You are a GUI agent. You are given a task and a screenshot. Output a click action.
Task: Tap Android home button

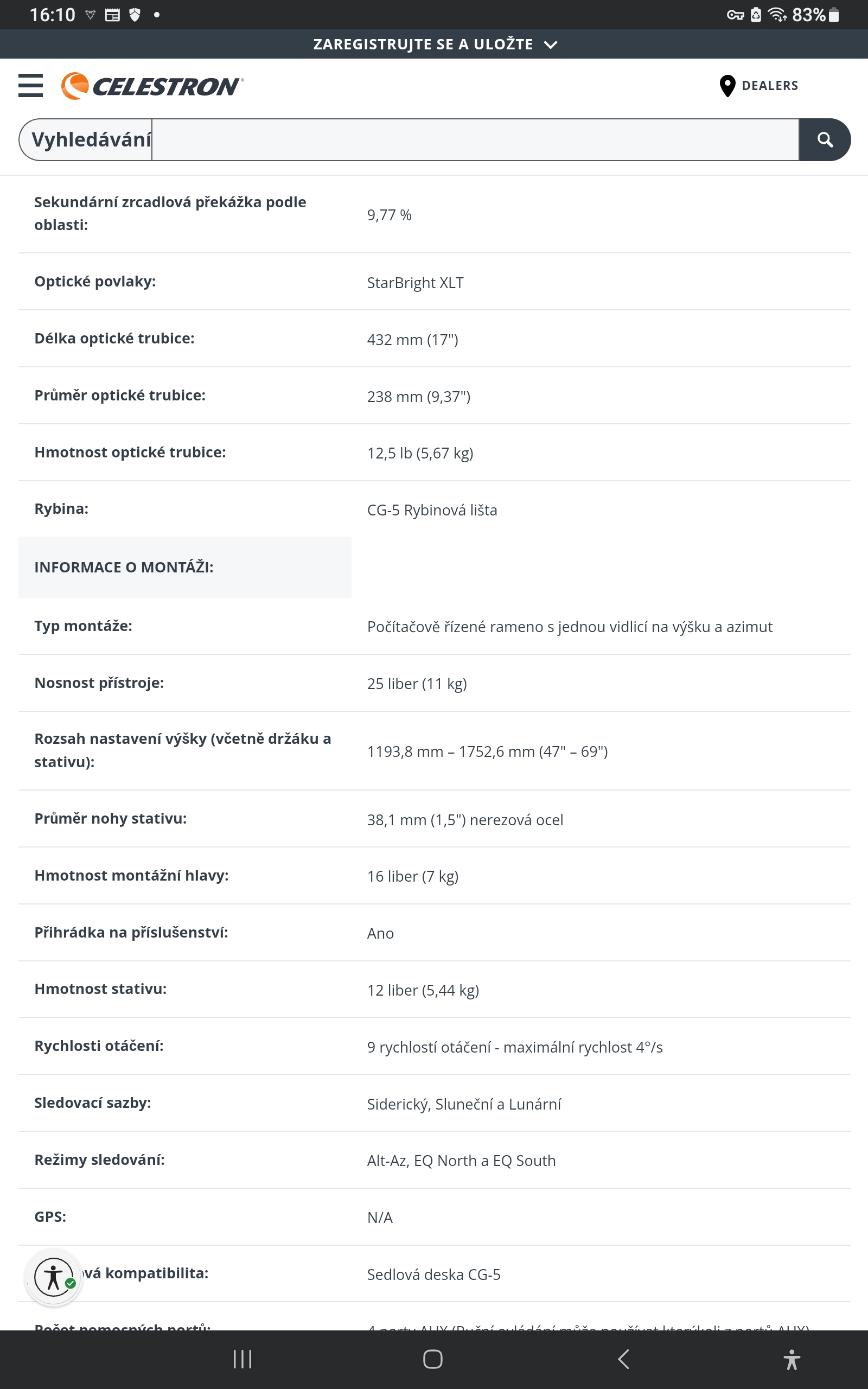[x=433, y=1359]
